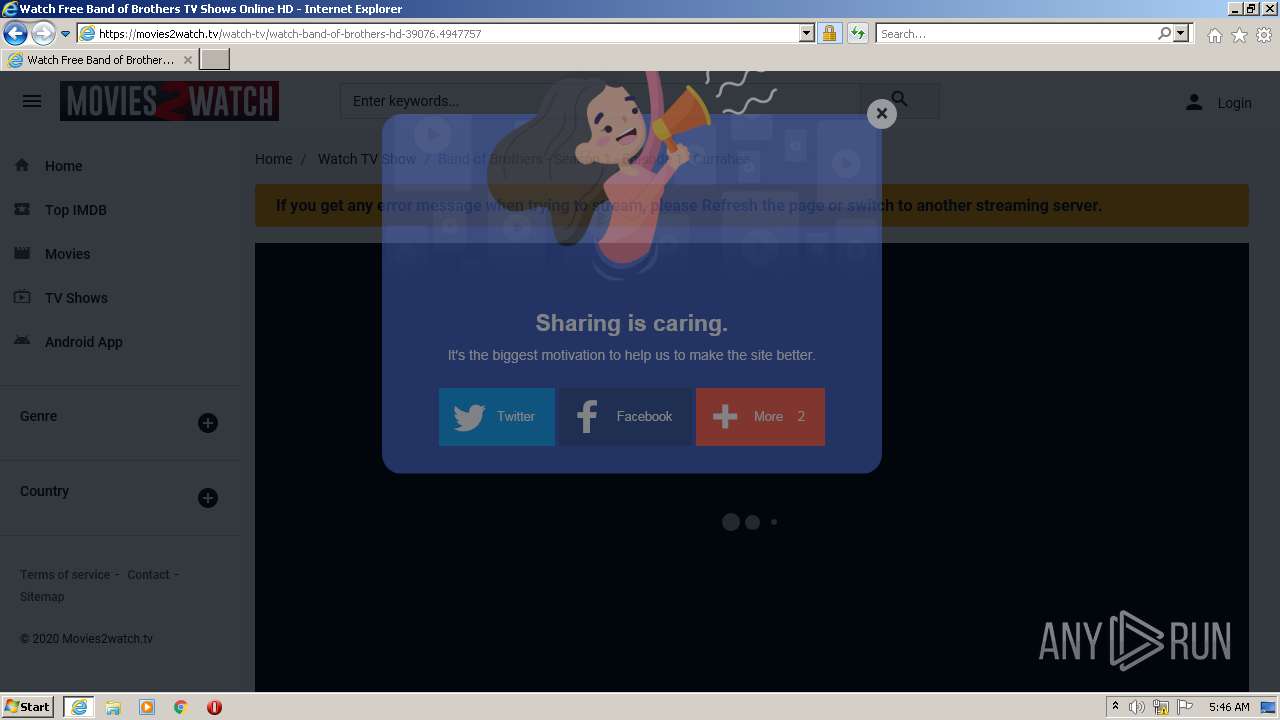Click the browser search magnifier icon

(x=1164, y=33)
